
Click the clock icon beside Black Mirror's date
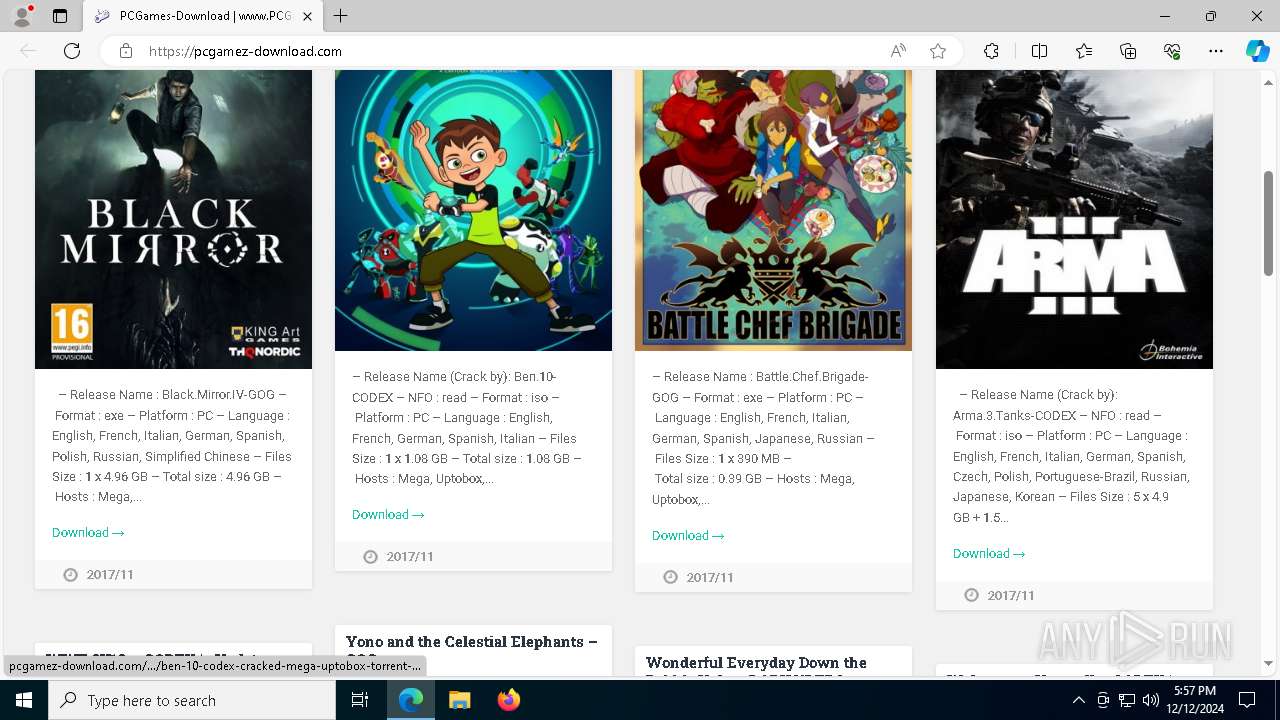[70, 575]
